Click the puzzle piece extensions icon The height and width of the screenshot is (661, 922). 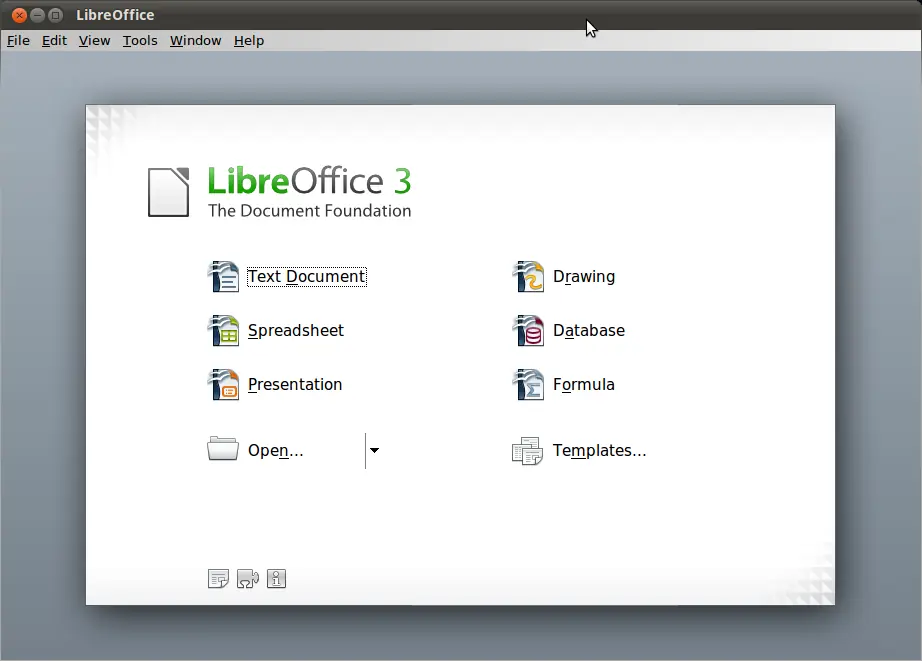(247, 579)
